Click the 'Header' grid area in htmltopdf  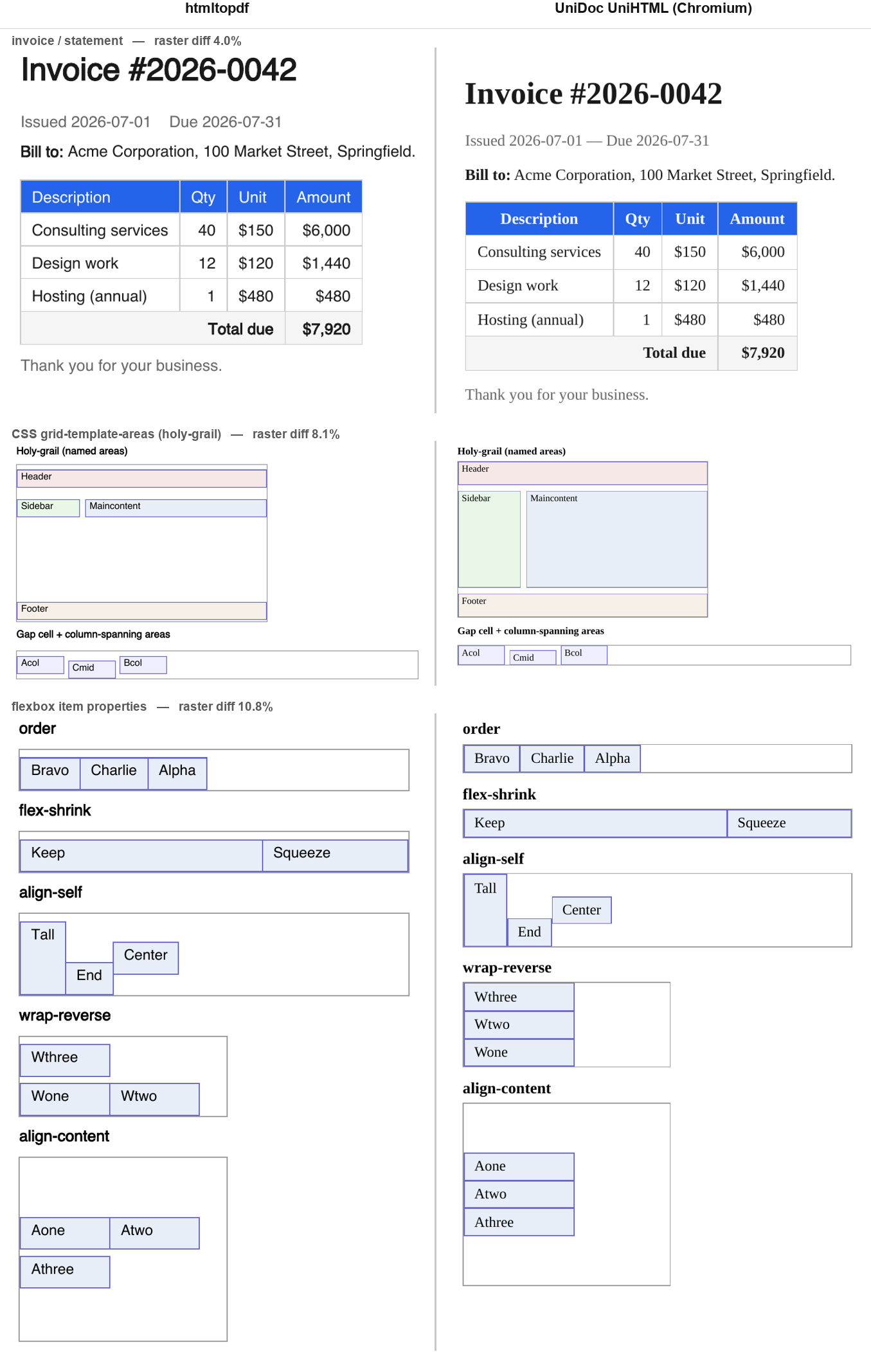[x=141, y=478]
